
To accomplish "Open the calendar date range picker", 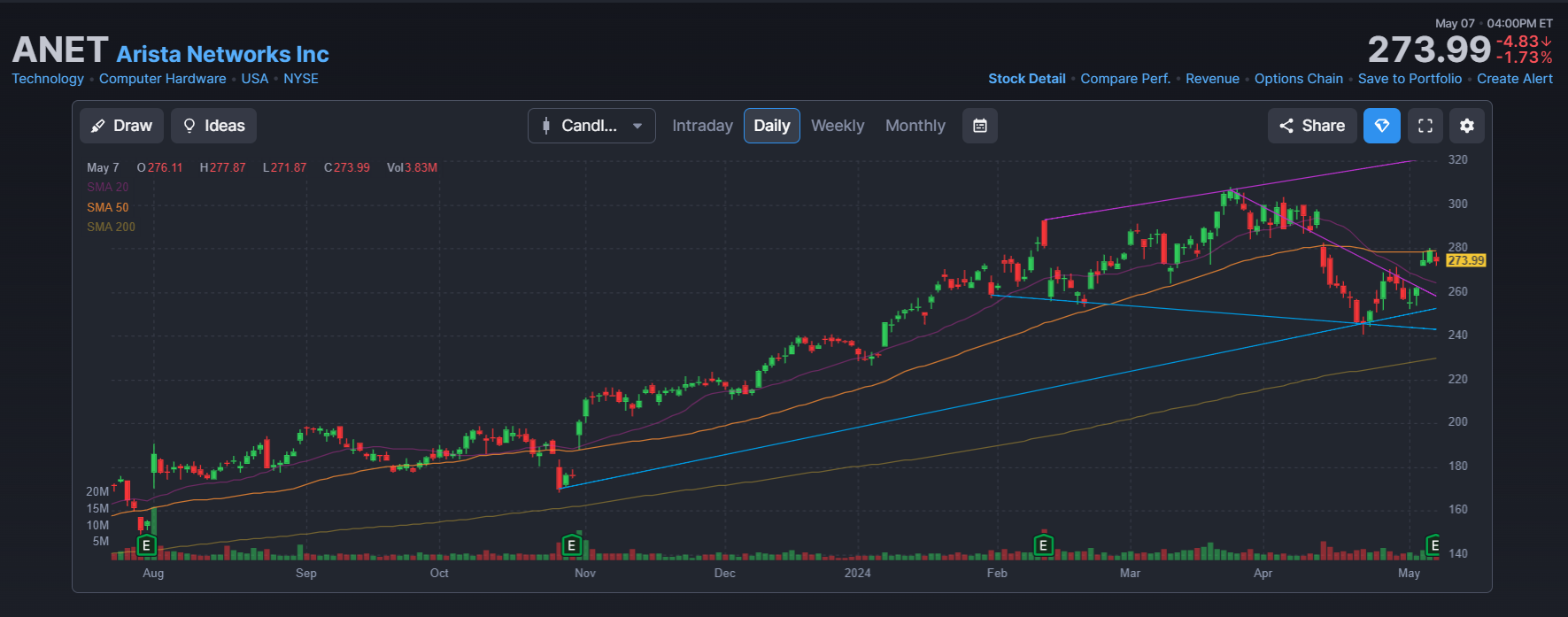I will pos(980,126).
